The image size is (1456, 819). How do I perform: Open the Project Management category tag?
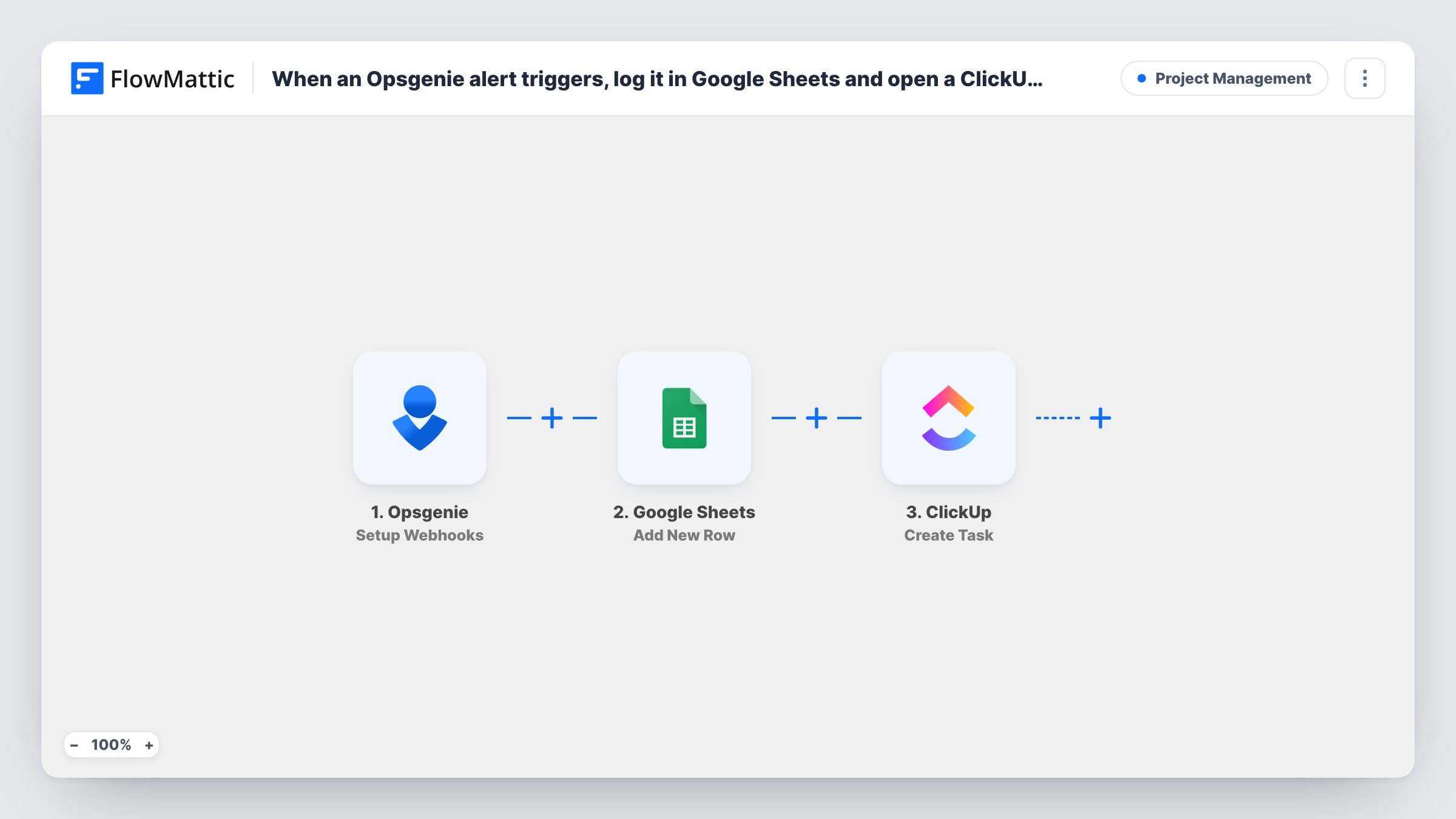(x=1224, y=78)
